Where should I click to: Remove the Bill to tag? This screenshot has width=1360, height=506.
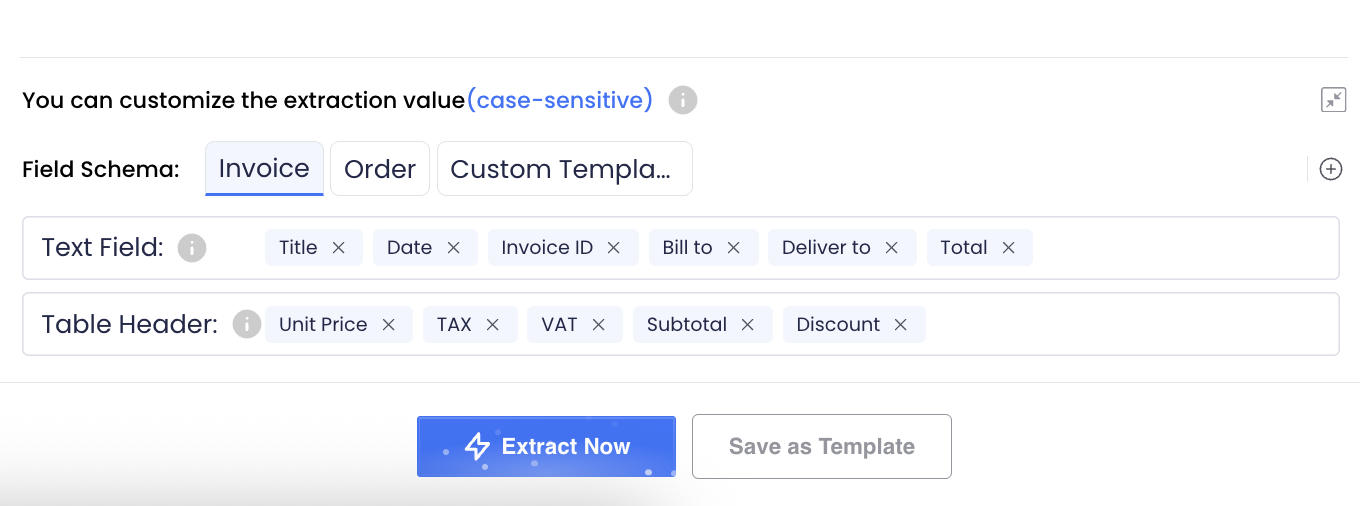point(734,248)
